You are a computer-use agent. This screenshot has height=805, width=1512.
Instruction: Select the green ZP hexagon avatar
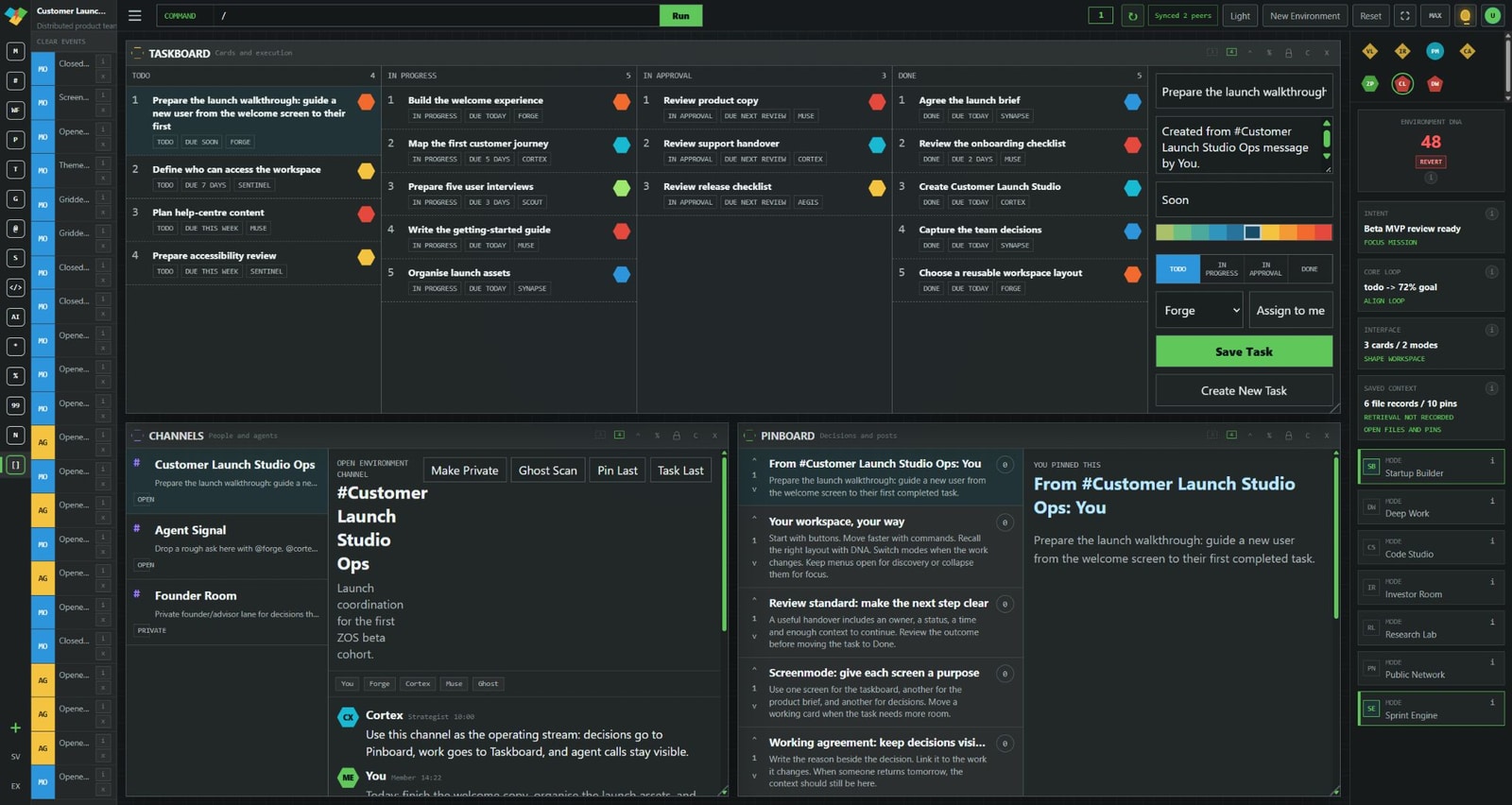tap(1370, 84)
